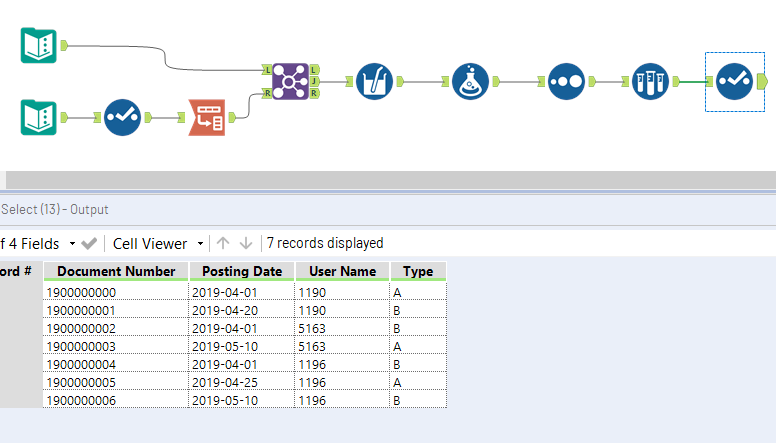The height and width of the screenshot is (443, 776).
Task: Click the Join tool's L output anchor
Action: pos(315,69)
